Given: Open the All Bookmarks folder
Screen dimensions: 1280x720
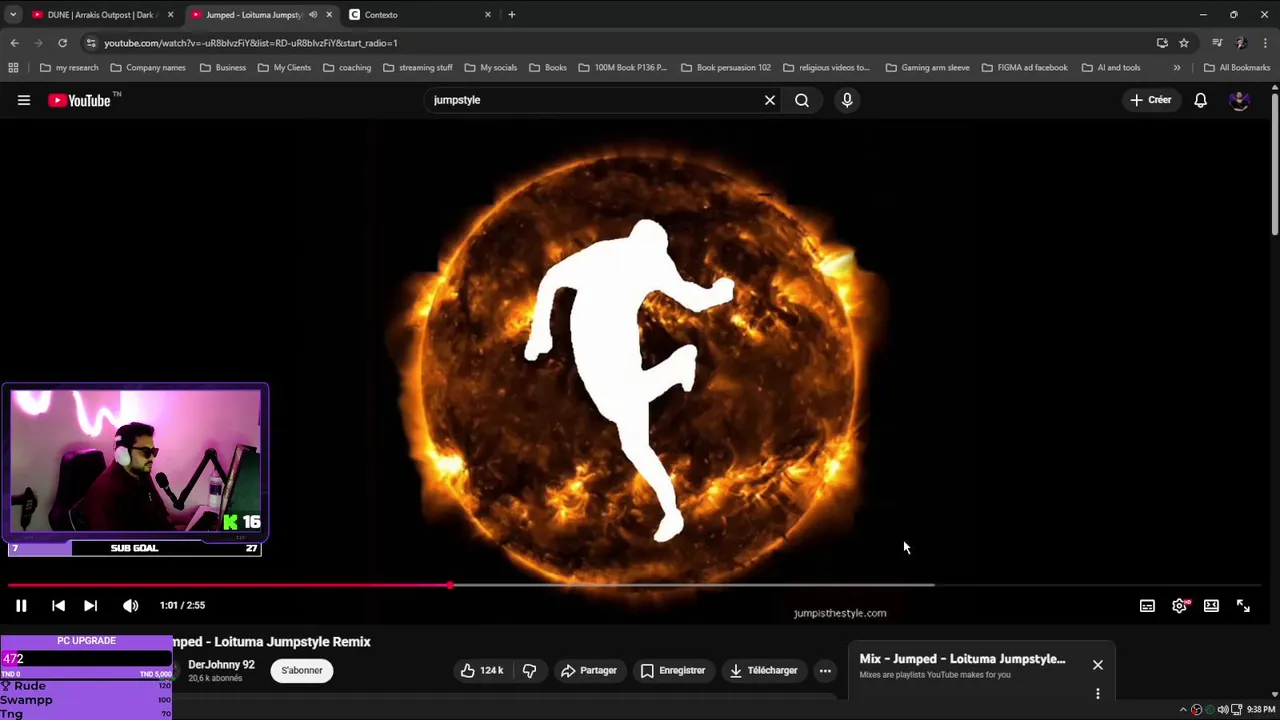Looking at the screenshot, I should 1237,68.
